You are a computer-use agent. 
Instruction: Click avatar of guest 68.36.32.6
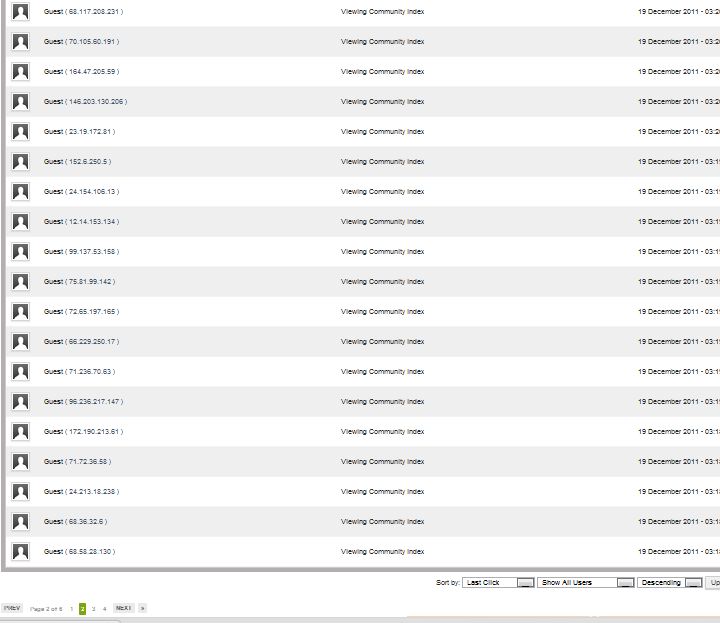pyautogui.click(x=20, y=522)
